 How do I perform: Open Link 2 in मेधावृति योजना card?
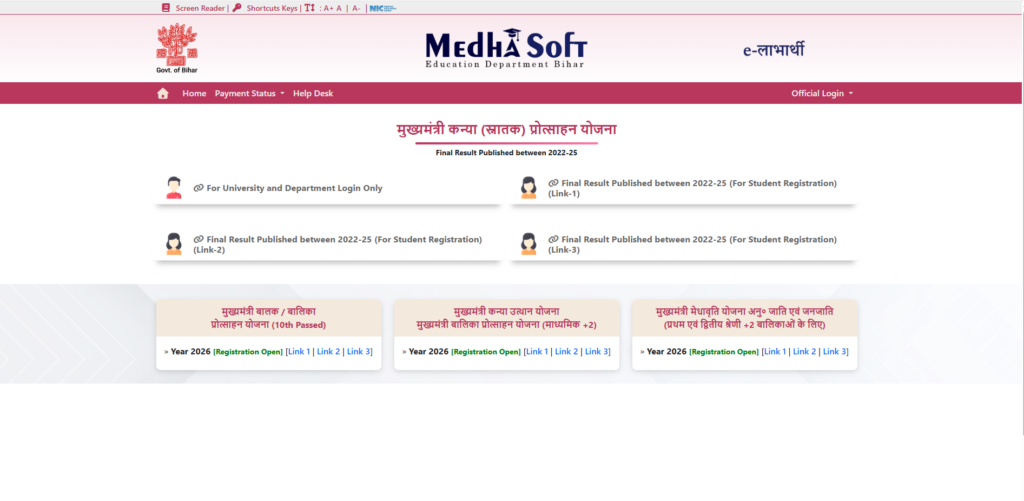pos(805,351)
